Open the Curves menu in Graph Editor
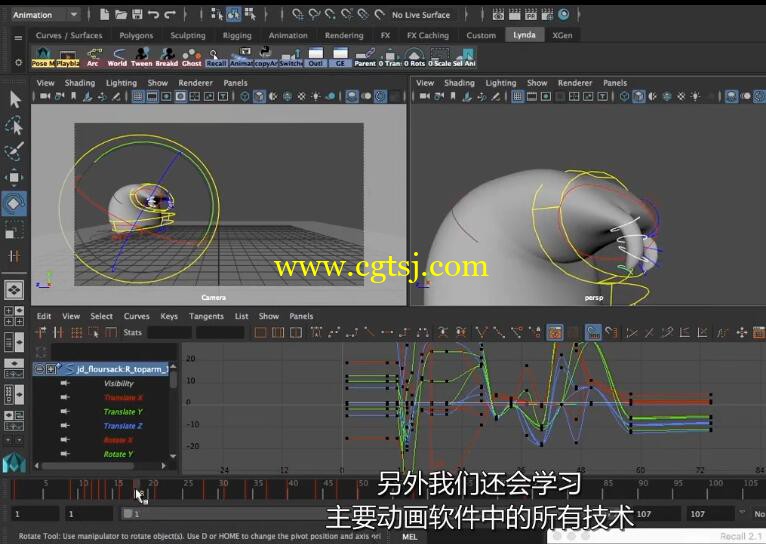766x544 pixels. [x=136, y=316]
